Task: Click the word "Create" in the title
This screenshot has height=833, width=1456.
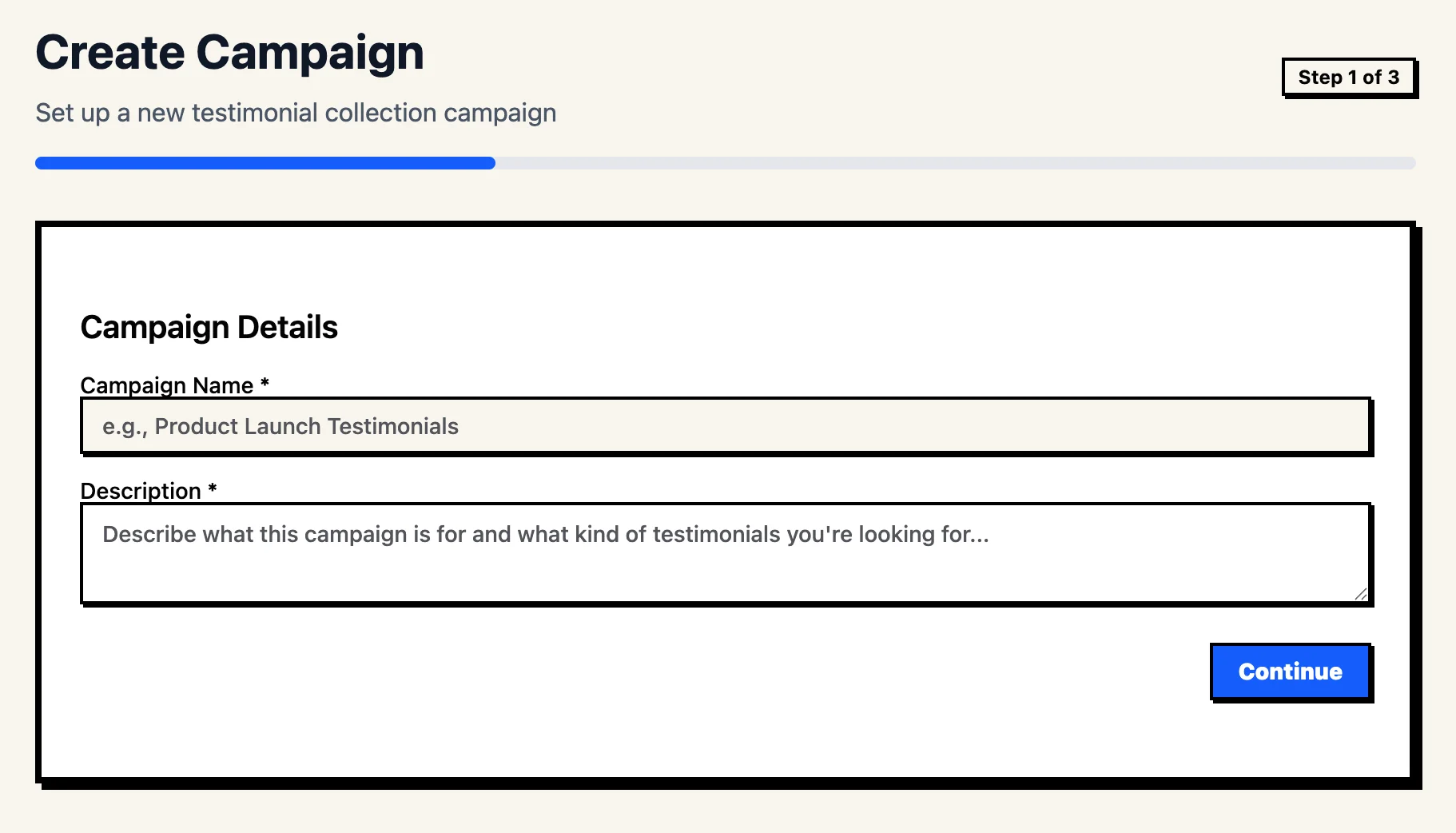Action: click(110, 53)
